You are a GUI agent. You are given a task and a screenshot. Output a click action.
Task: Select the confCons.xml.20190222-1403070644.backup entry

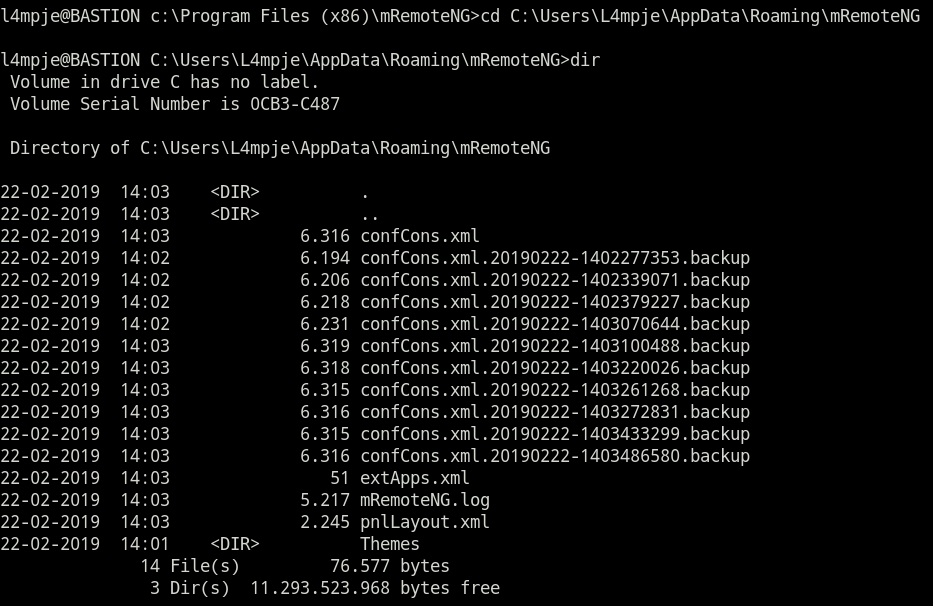coord(554,324)
